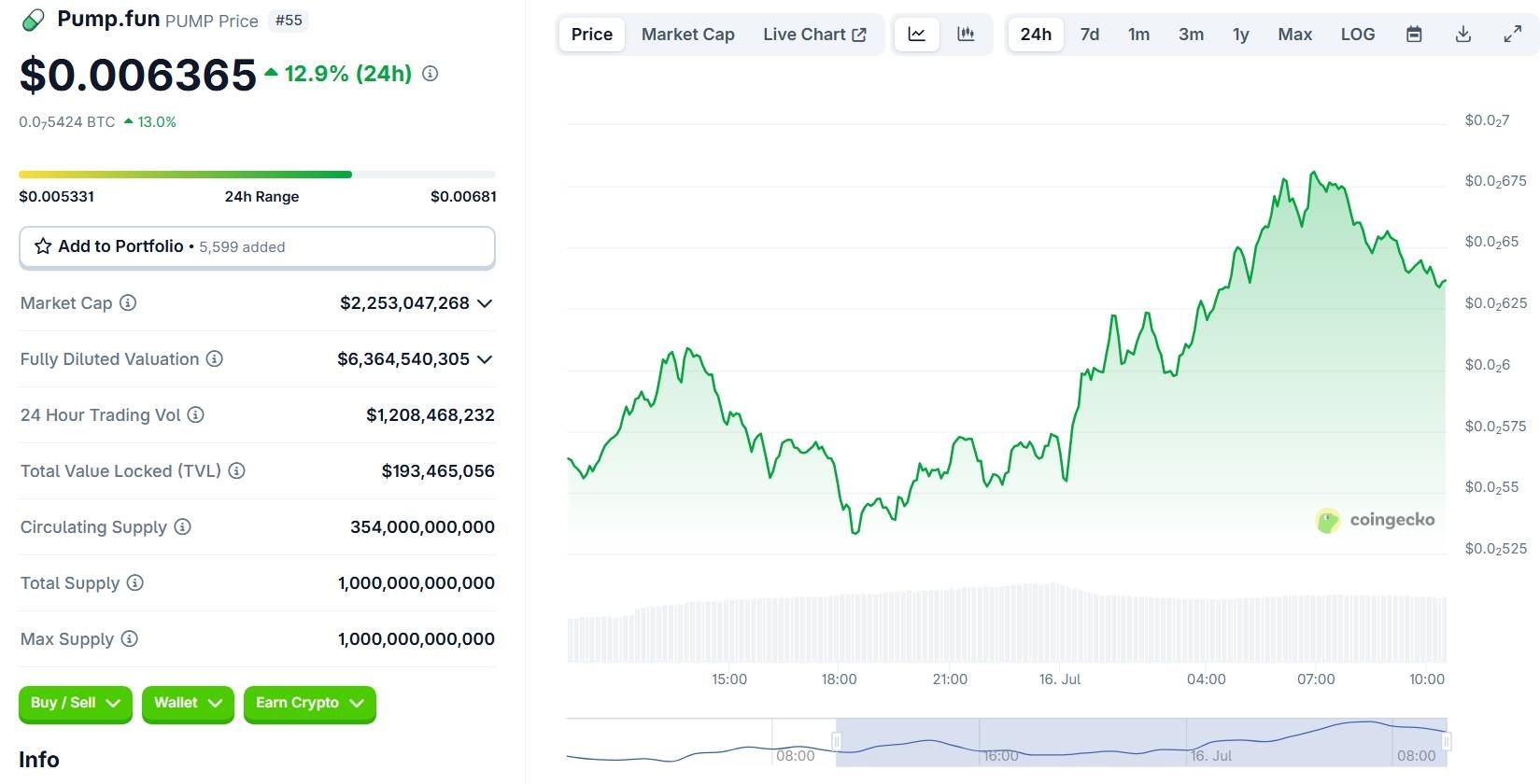This screenshot has height=784, width=1540.
Task: Click the Pump.fun pill logo icon
Action: tap(33, 20)
